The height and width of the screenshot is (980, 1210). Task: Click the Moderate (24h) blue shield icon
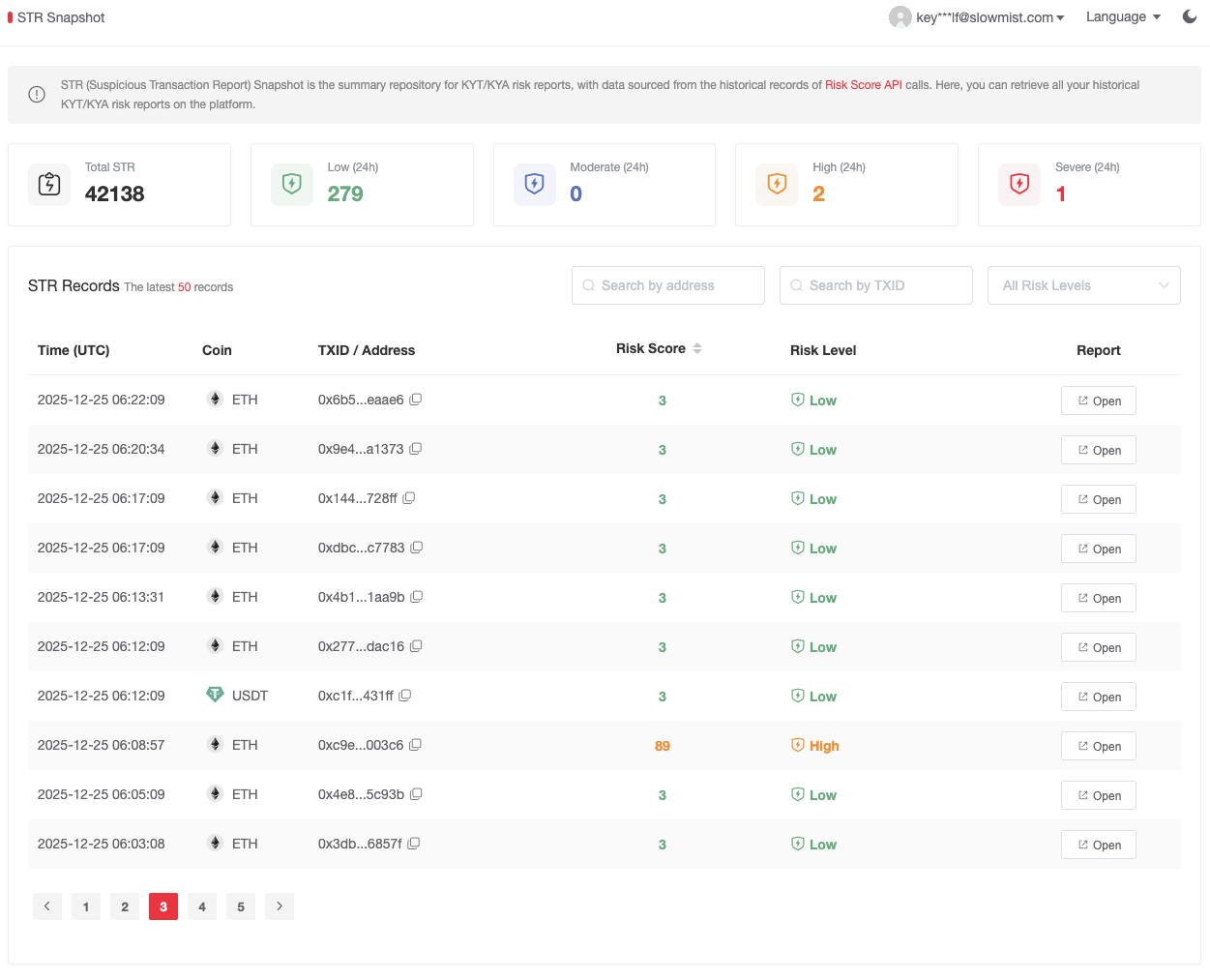535,184
